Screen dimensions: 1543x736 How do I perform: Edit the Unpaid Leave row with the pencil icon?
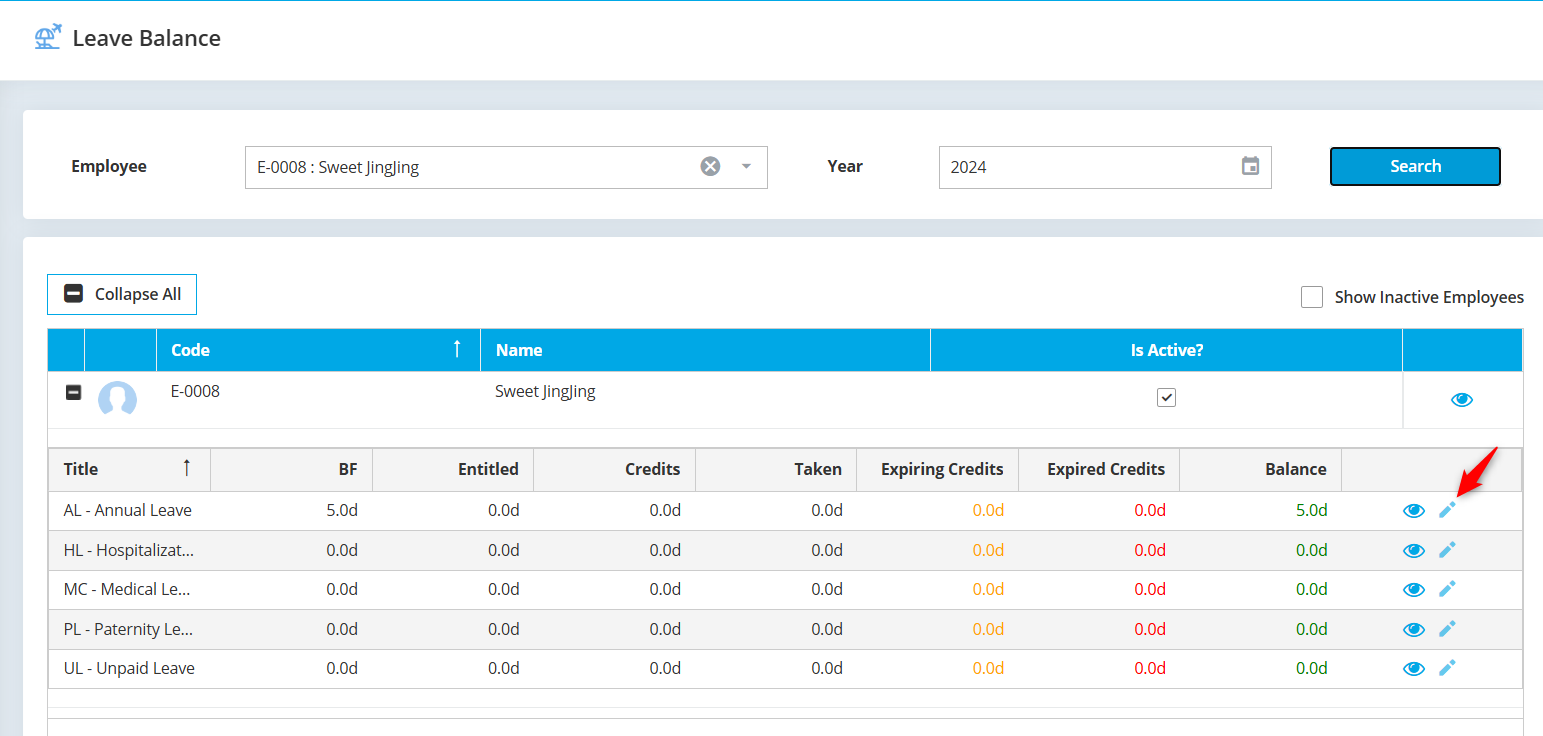click(1447, 668)
